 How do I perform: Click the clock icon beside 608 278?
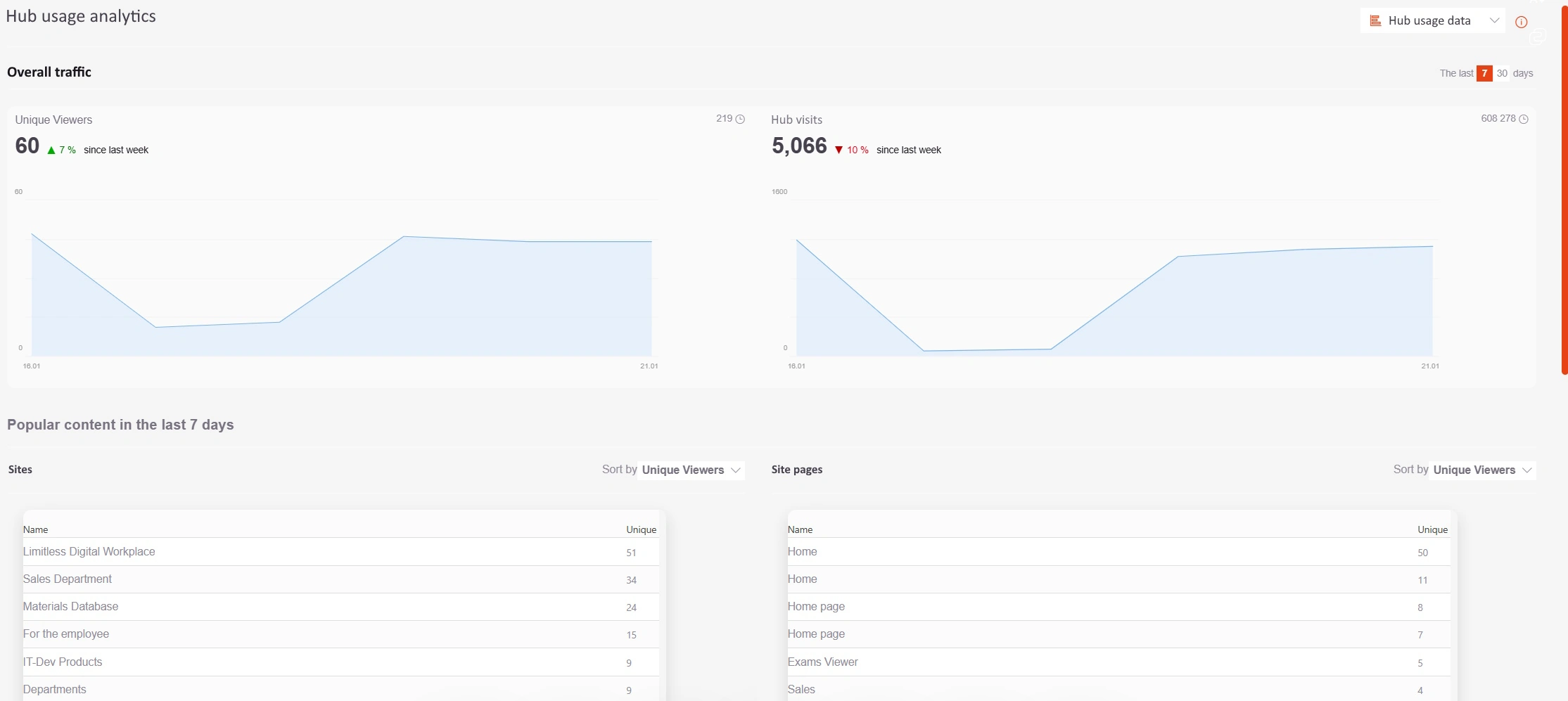click(1524, 120)
